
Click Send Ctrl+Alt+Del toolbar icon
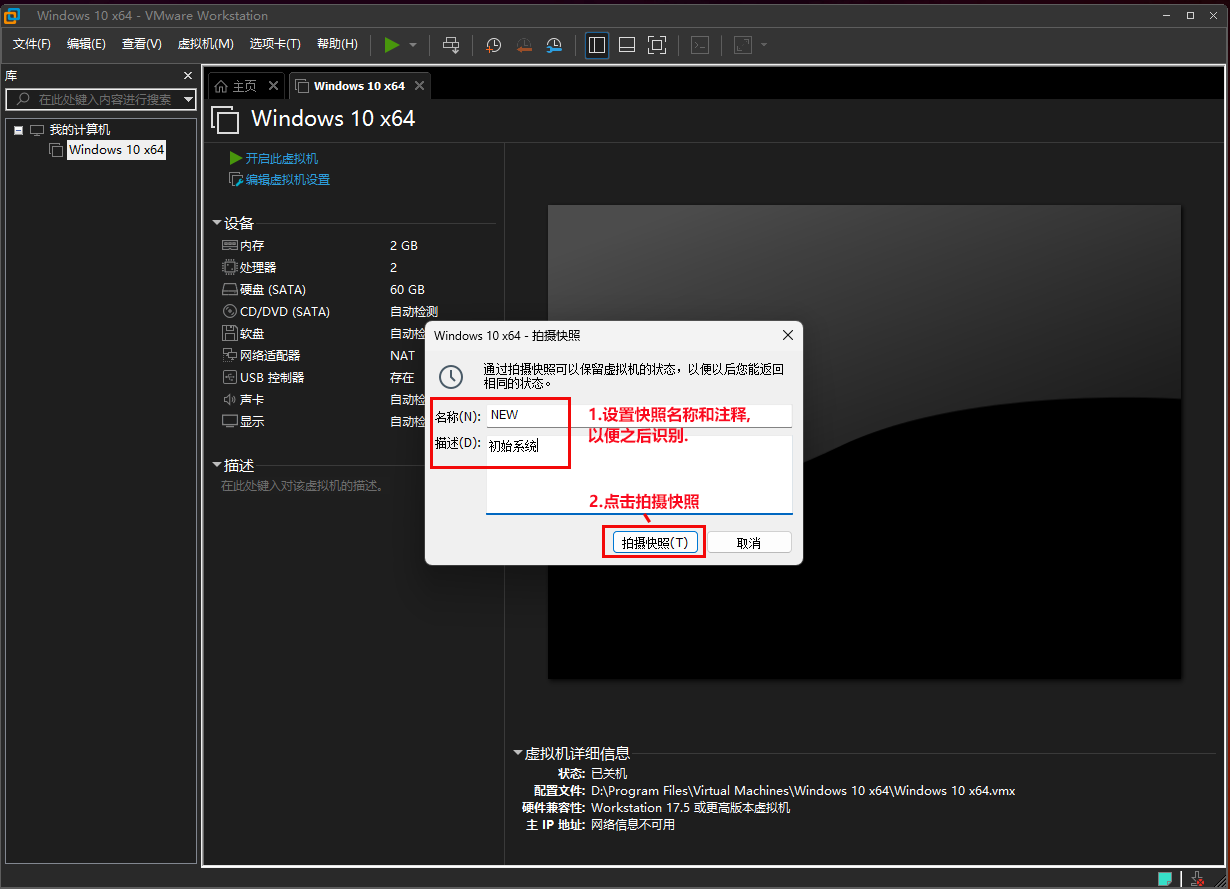click(x=451, y=45)
